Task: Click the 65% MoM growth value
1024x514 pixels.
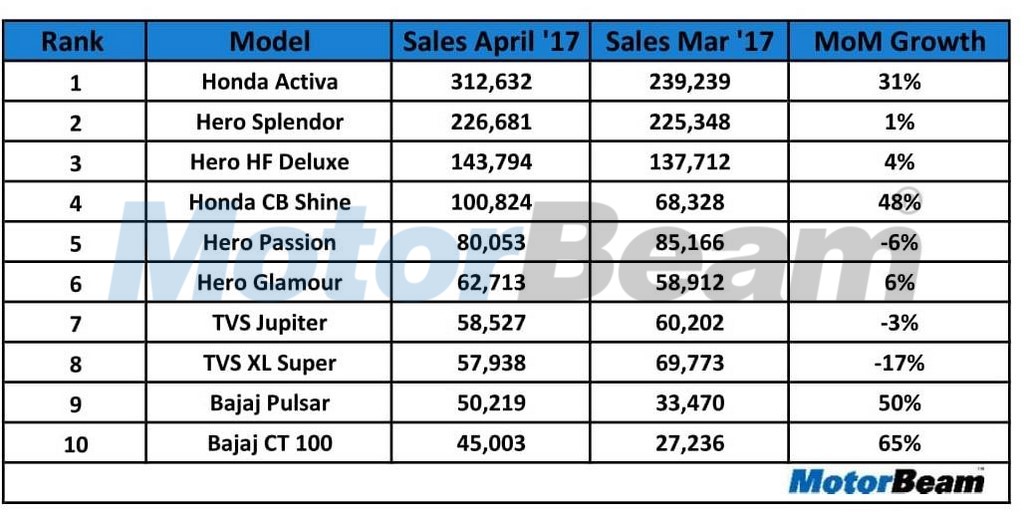Action: (x=899, y=443)
